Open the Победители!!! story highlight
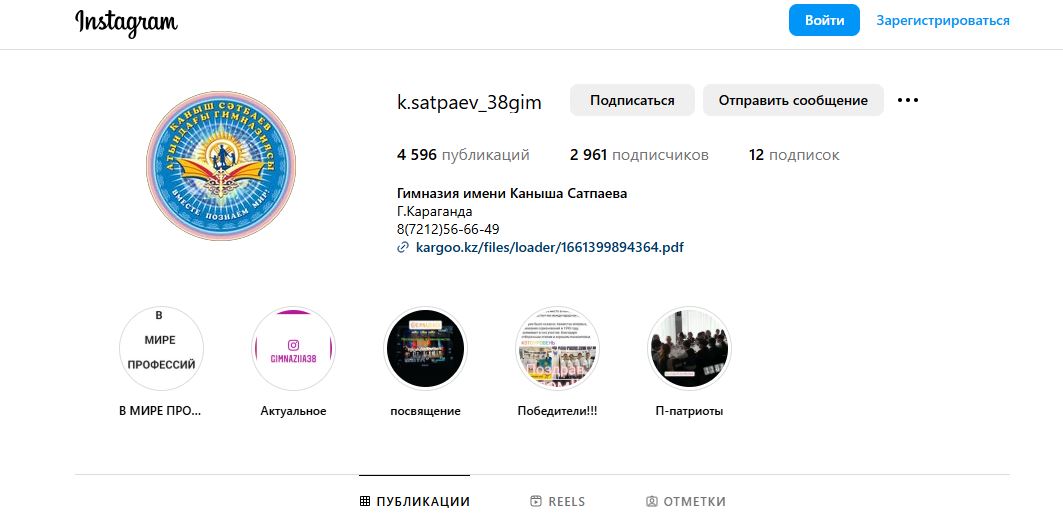 click(x=557, y=348)
